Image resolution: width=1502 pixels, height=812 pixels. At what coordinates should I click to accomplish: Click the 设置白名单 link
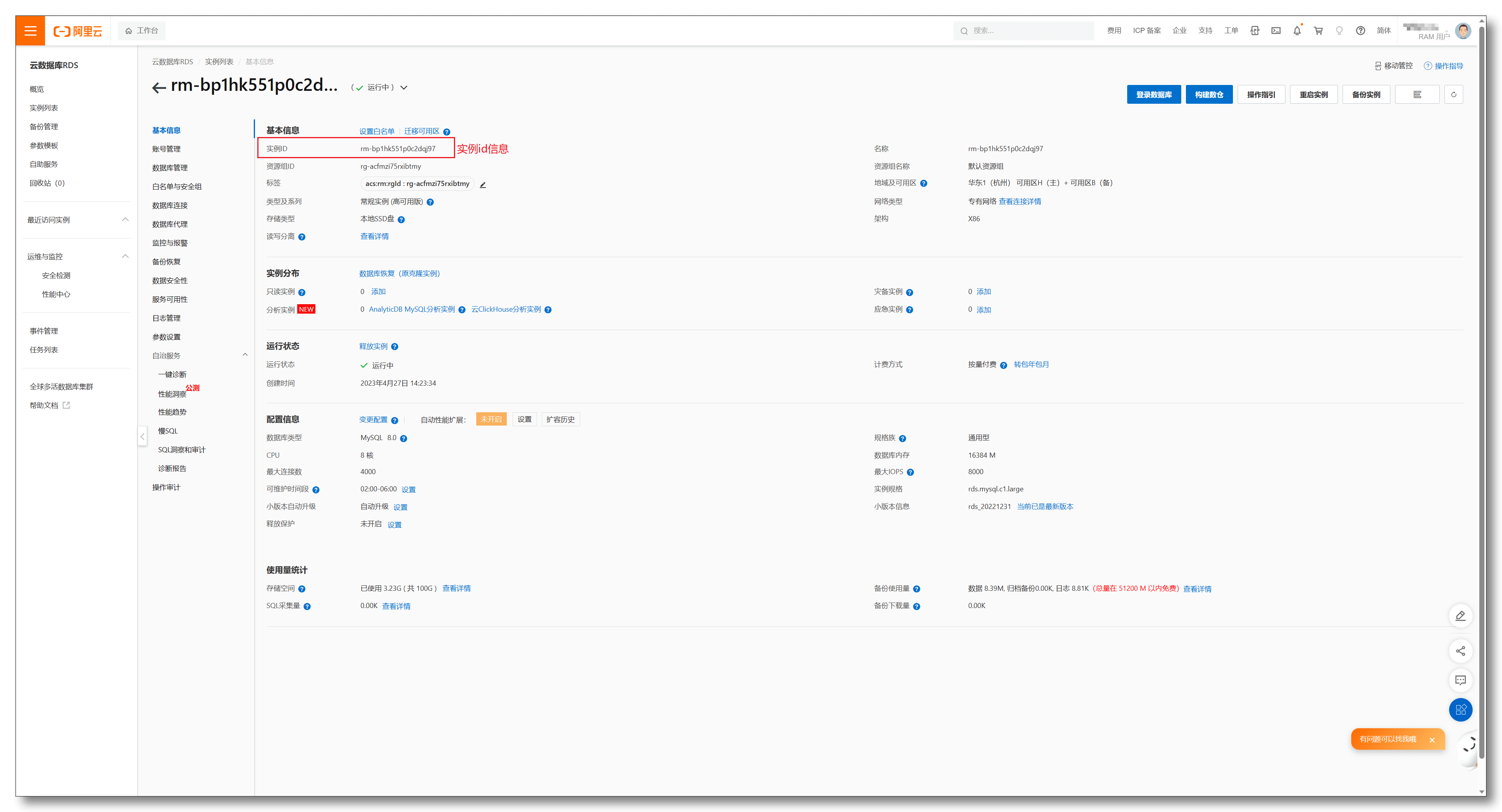pos(377,132)
